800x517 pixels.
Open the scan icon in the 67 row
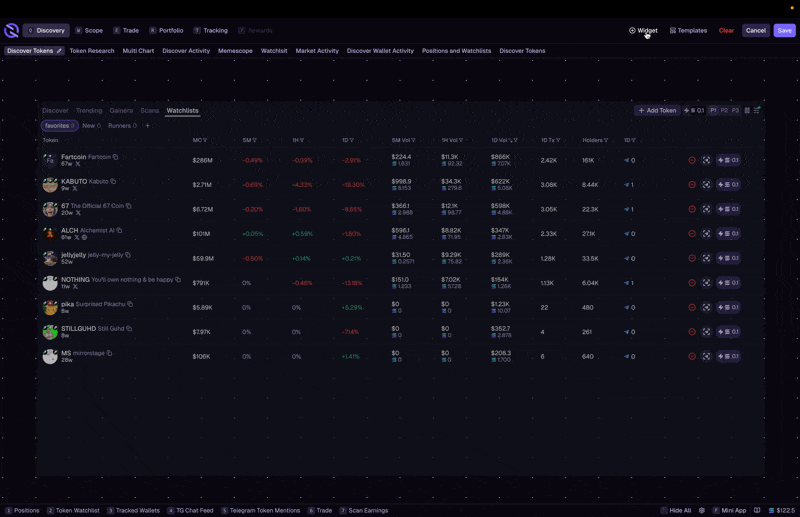[x=706, y=209]
